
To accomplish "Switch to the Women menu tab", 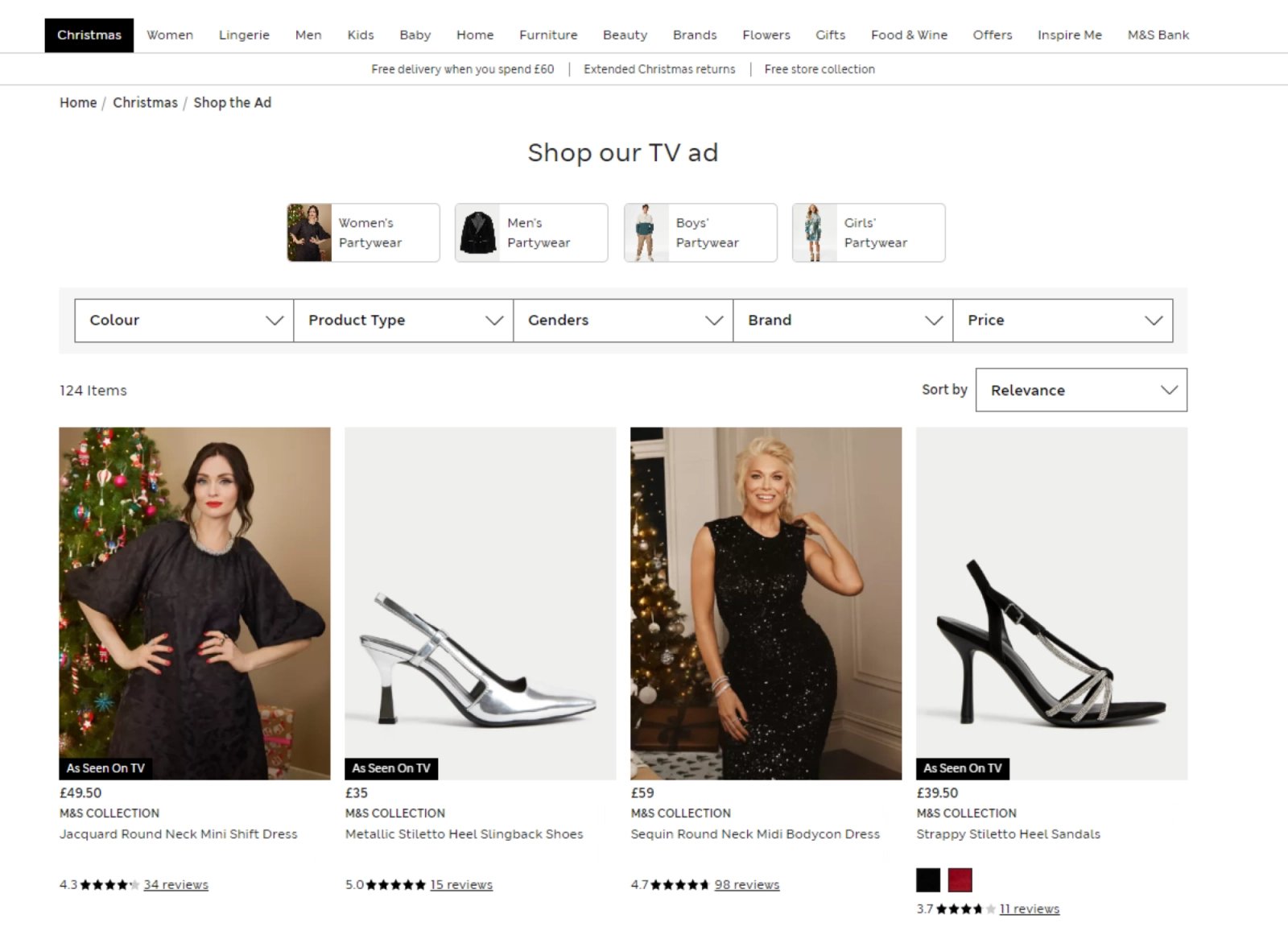I will click(x=169, y=35).
